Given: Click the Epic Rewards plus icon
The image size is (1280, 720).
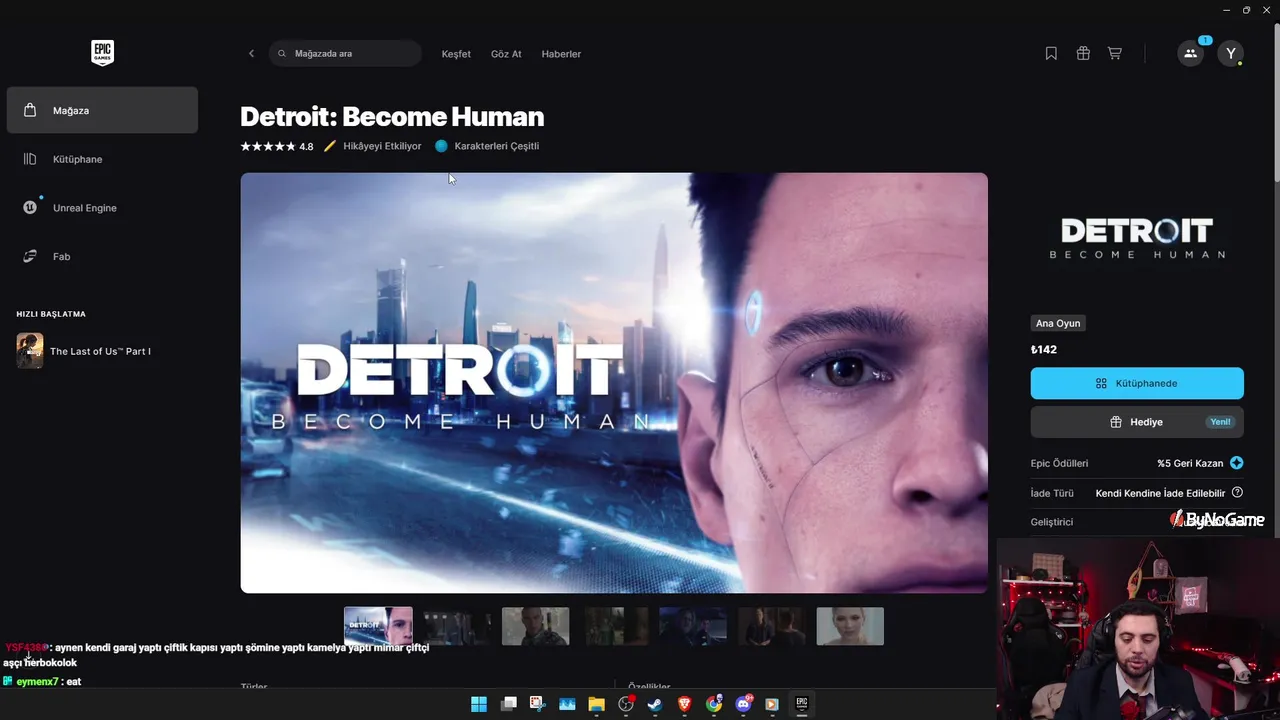Looking at the screenshot, I should pyautogui.click(x=1237, y=463).
